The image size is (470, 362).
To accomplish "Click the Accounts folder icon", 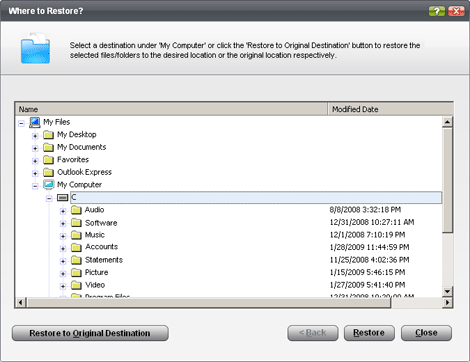I will [76, 247].
